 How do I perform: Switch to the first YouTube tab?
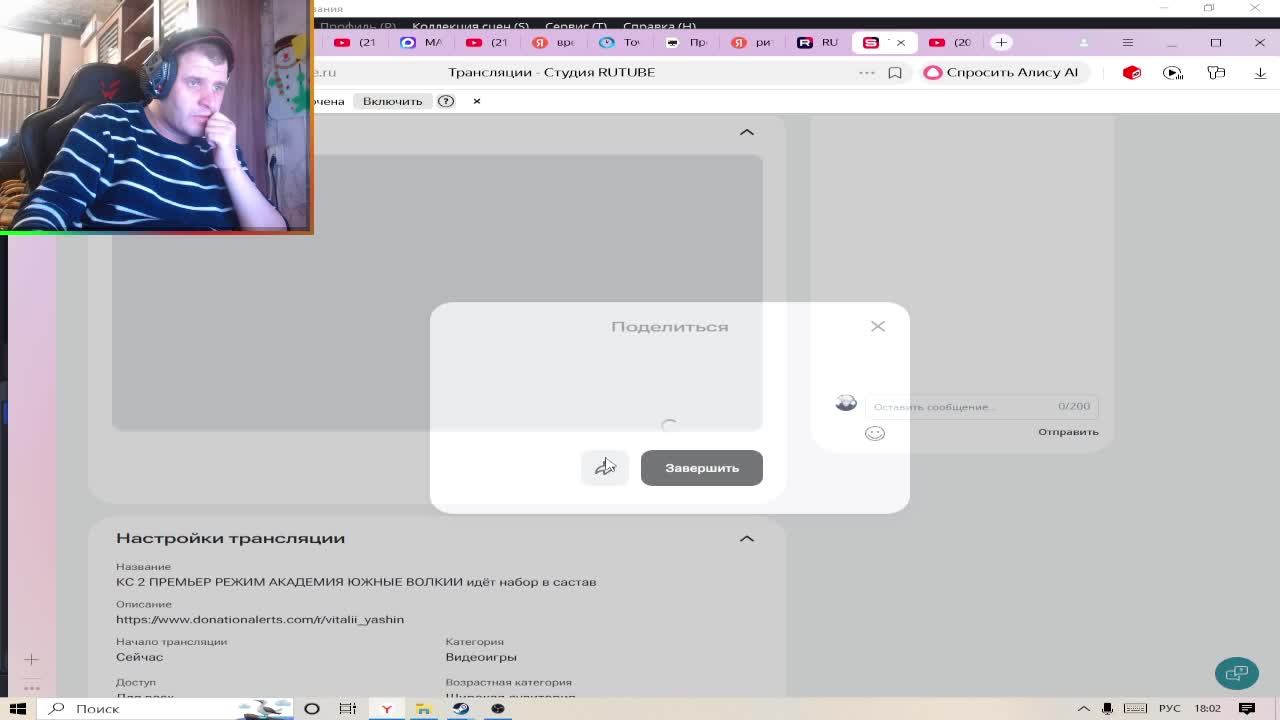355,42
